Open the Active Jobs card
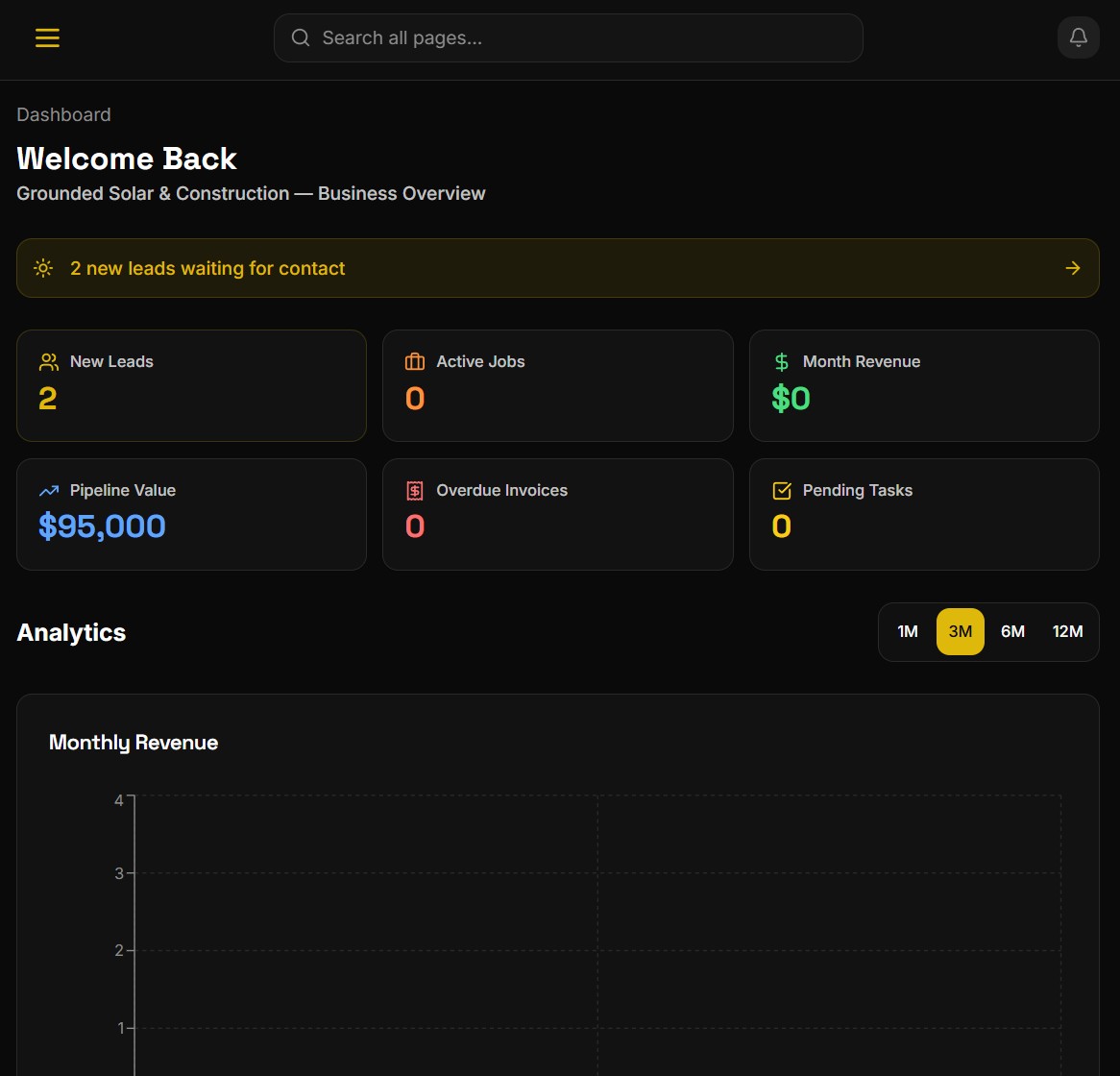 click(x=558, y=386)
